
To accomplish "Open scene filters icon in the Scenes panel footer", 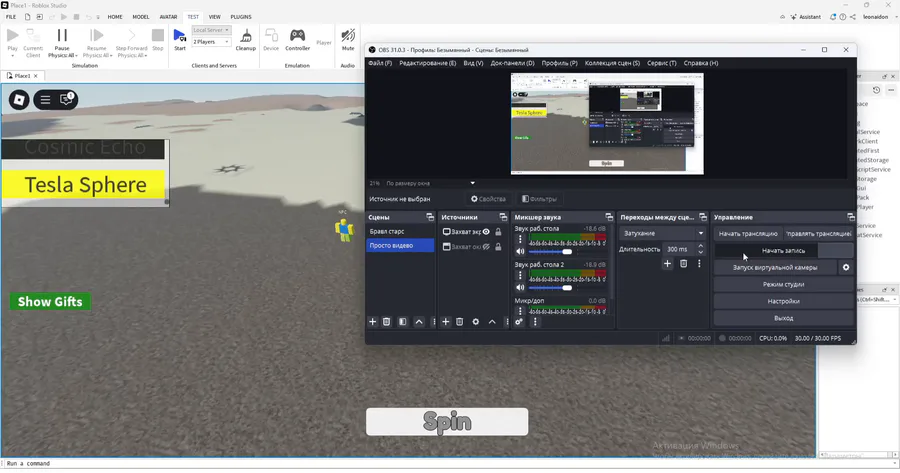I will pos(402,322).
